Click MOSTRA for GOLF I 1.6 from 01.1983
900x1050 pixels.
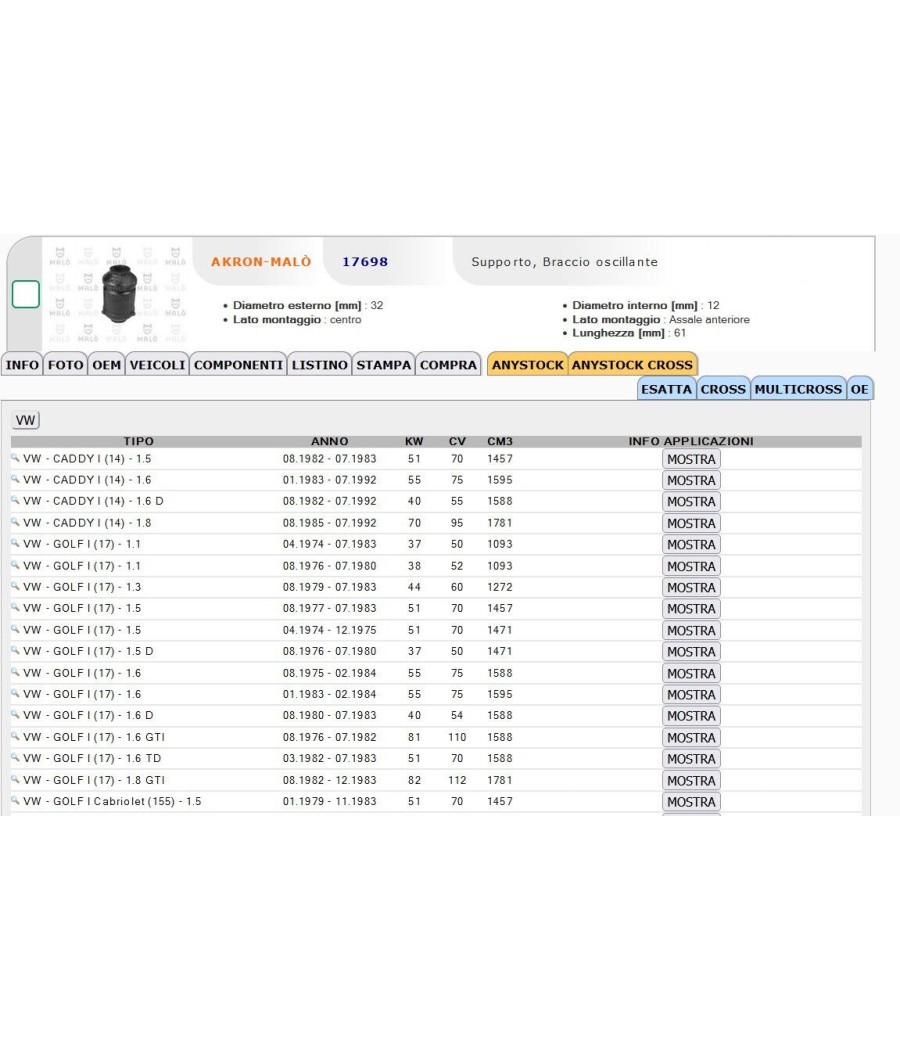click(x=691, y=695)
